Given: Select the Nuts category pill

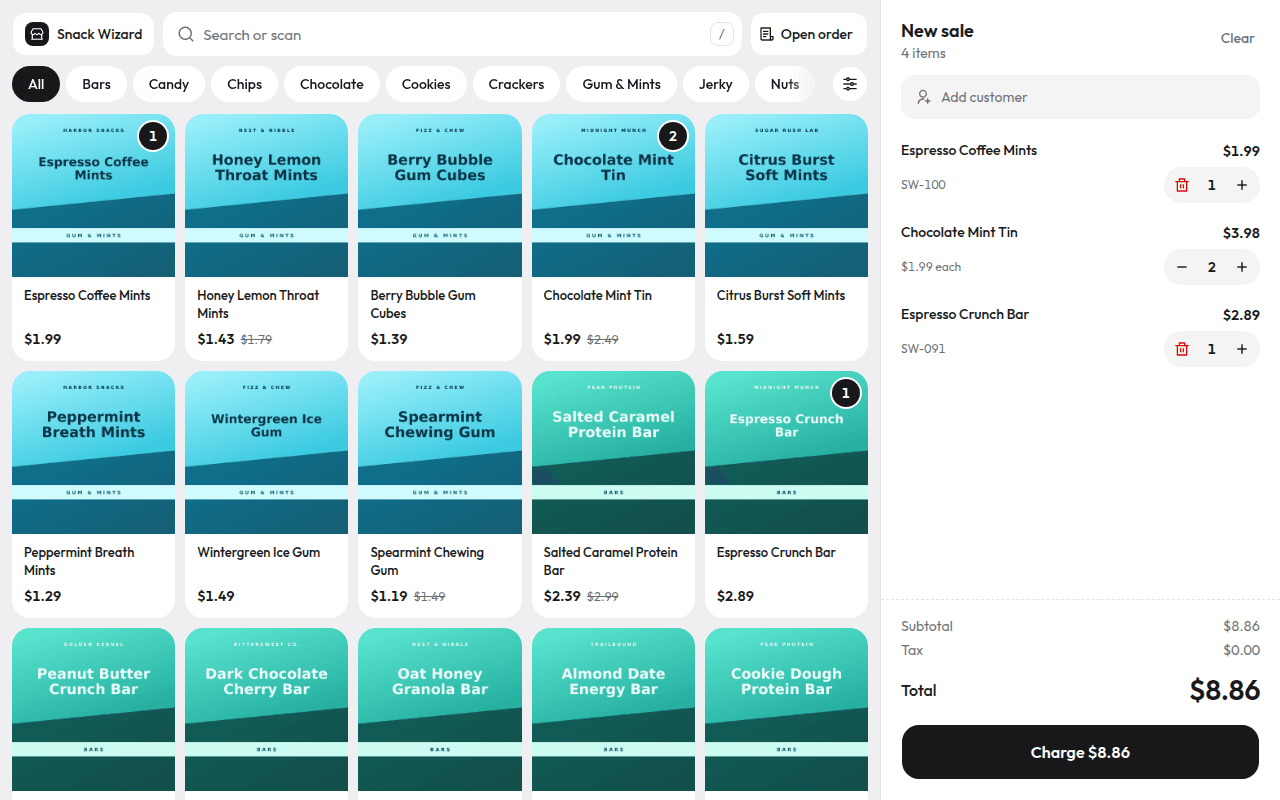Looking at the screenshot, I should pyautogui.click(x=785, y=84).
